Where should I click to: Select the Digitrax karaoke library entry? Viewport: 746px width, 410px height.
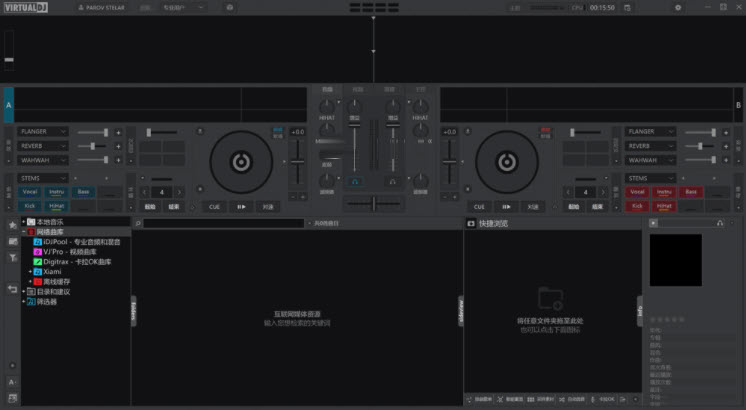pyautogui.click(x=77, y=262)
